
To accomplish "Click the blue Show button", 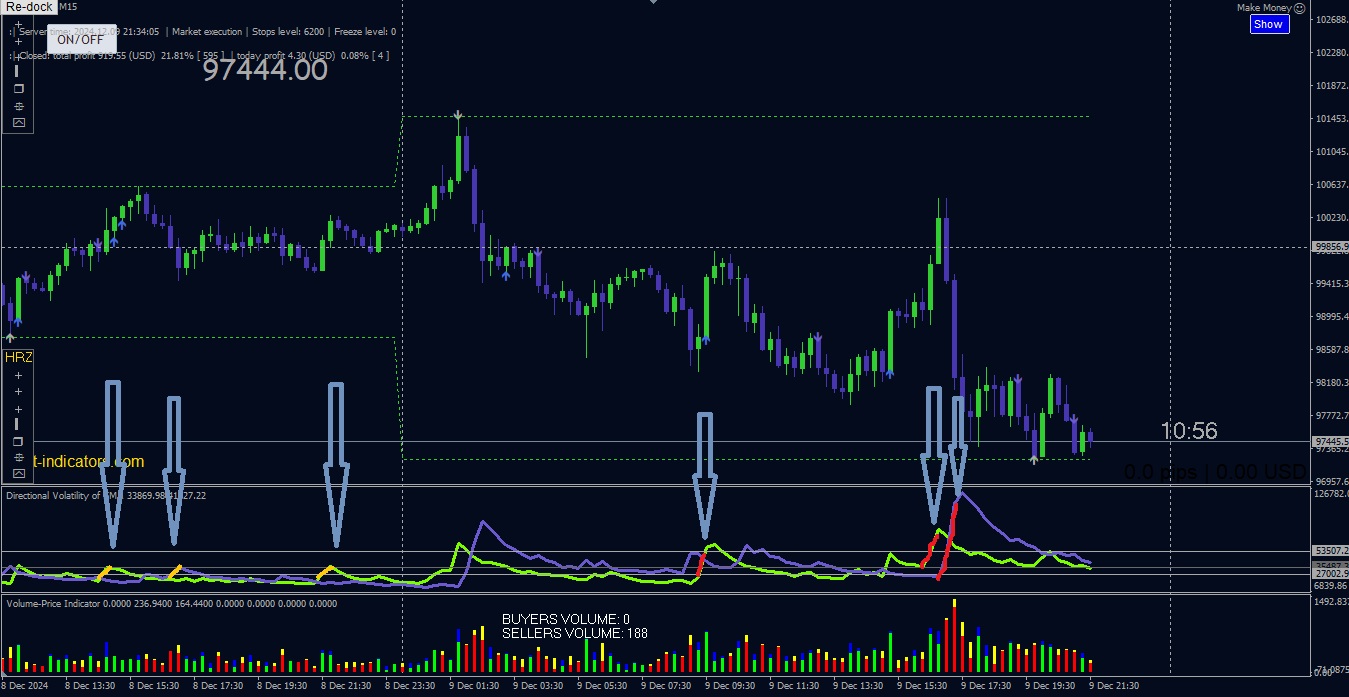I will pyautogui.click(x=1268, y=24).
